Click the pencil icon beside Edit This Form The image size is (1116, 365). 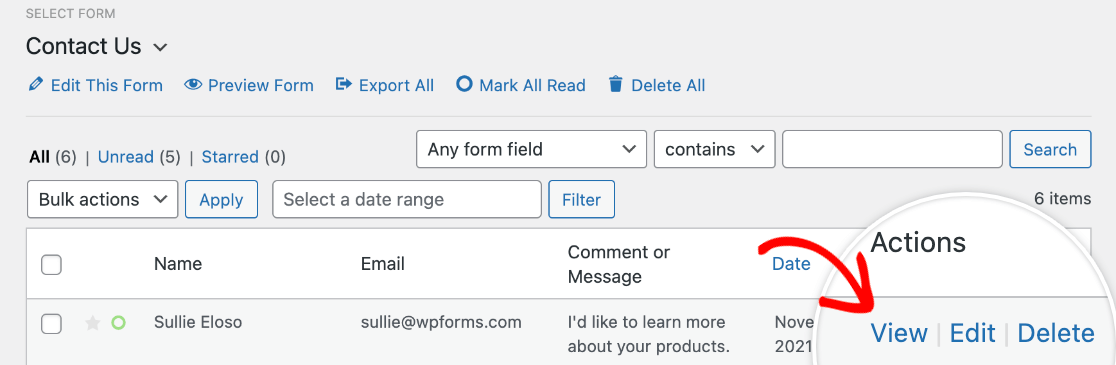[x=35, y=85]
